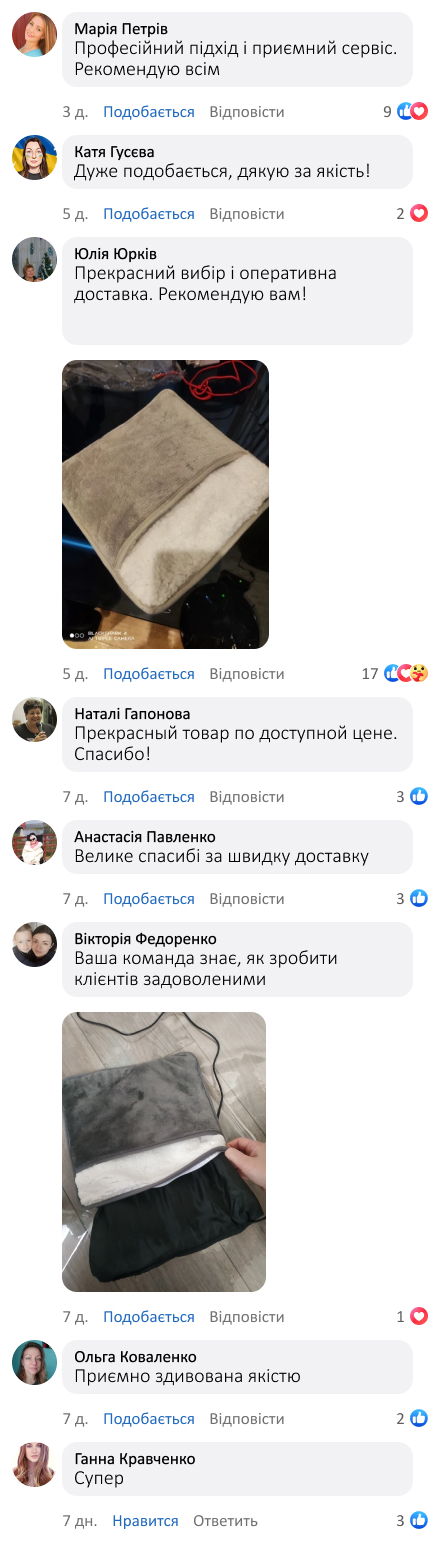
Task: Open the Анастасія Павленко name link
Action: [x=145, y=836]
